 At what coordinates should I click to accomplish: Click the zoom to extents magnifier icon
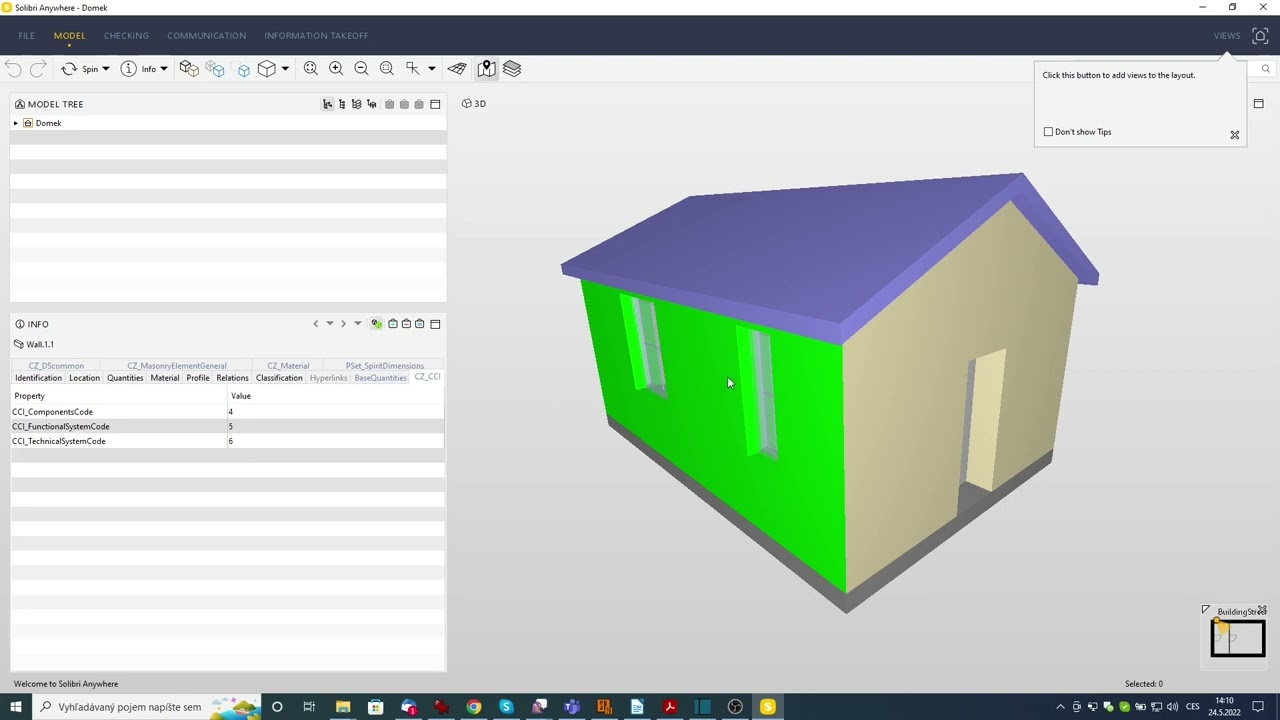[311, 69]
